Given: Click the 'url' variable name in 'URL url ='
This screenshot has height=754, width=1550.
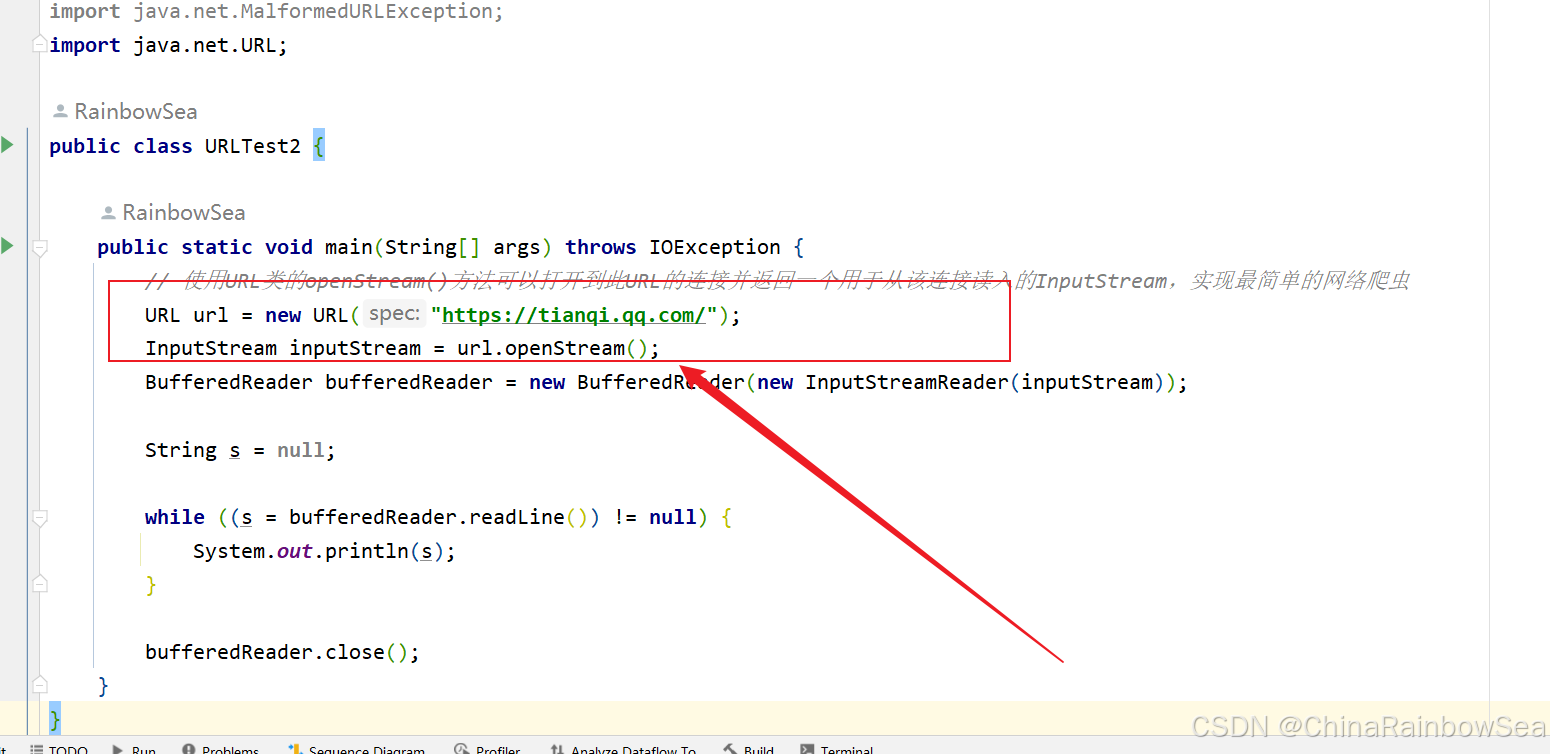Looking at the screenshot, I should 211,315.
